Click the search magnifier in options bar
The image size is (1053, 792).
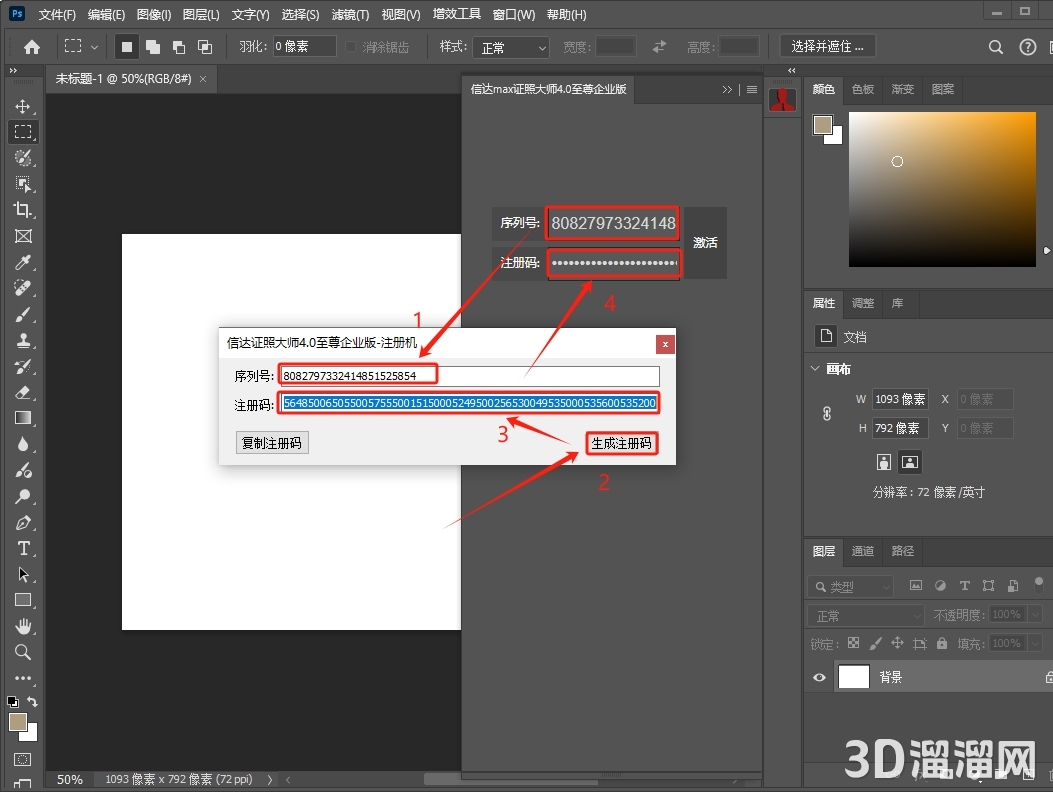995,47
